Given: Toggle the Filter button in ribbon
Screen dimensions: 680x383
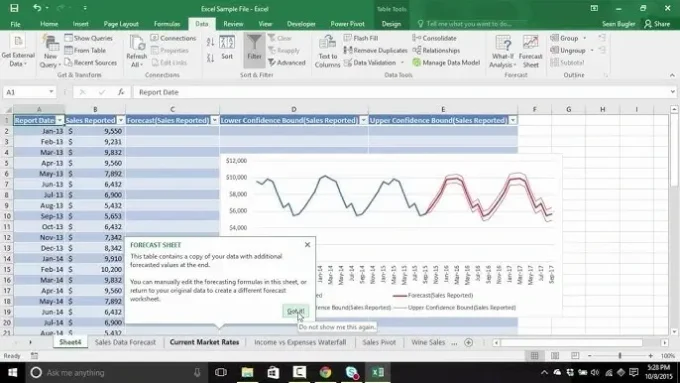Looking at the screenshot, I should pos(254,49).
